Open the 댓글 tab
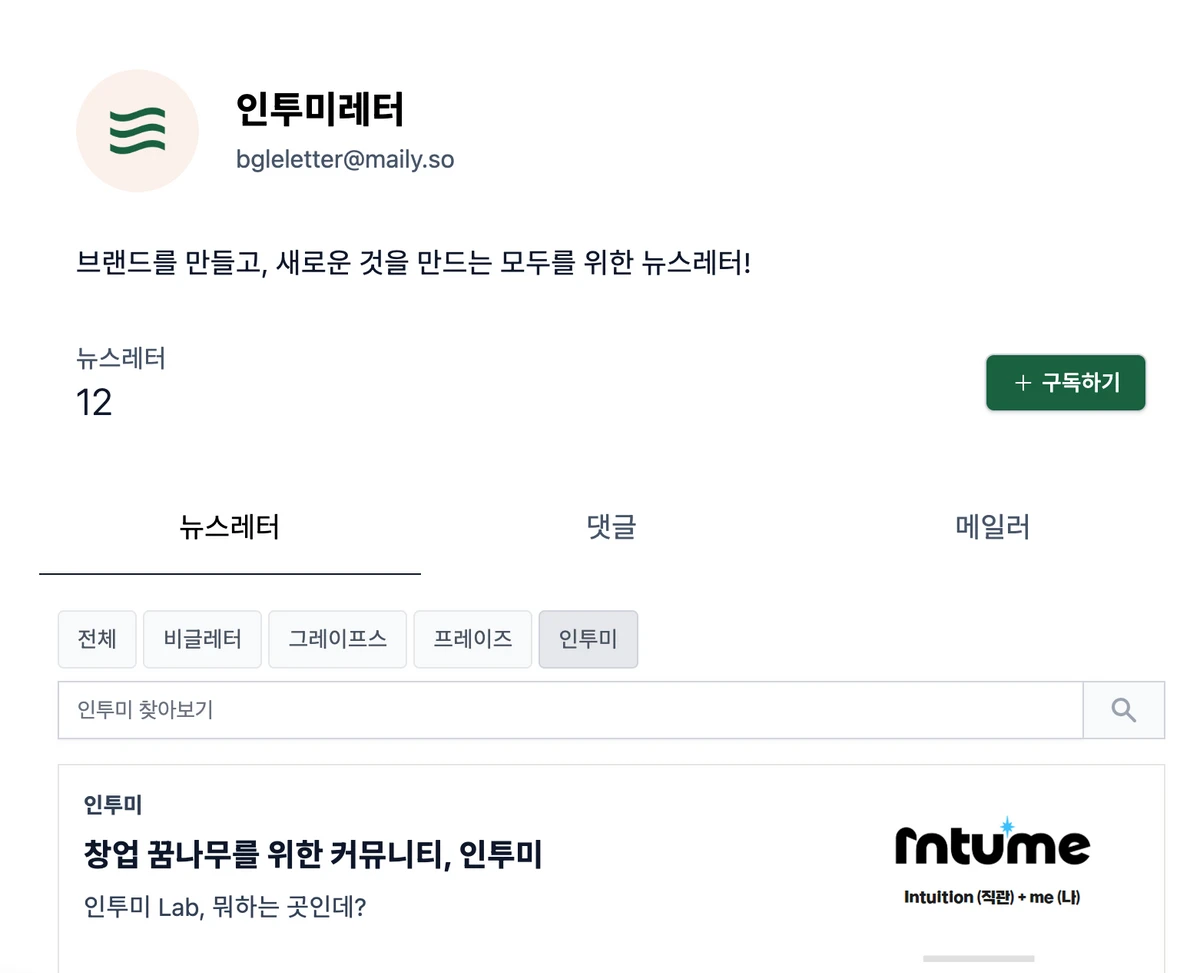 click(x=611, y=527)
